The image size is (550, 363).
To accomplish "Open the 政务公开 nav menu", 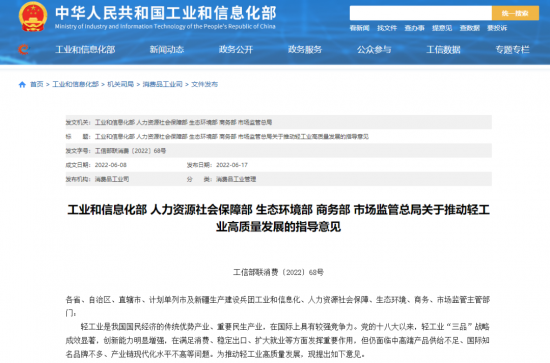I will 236,49.
